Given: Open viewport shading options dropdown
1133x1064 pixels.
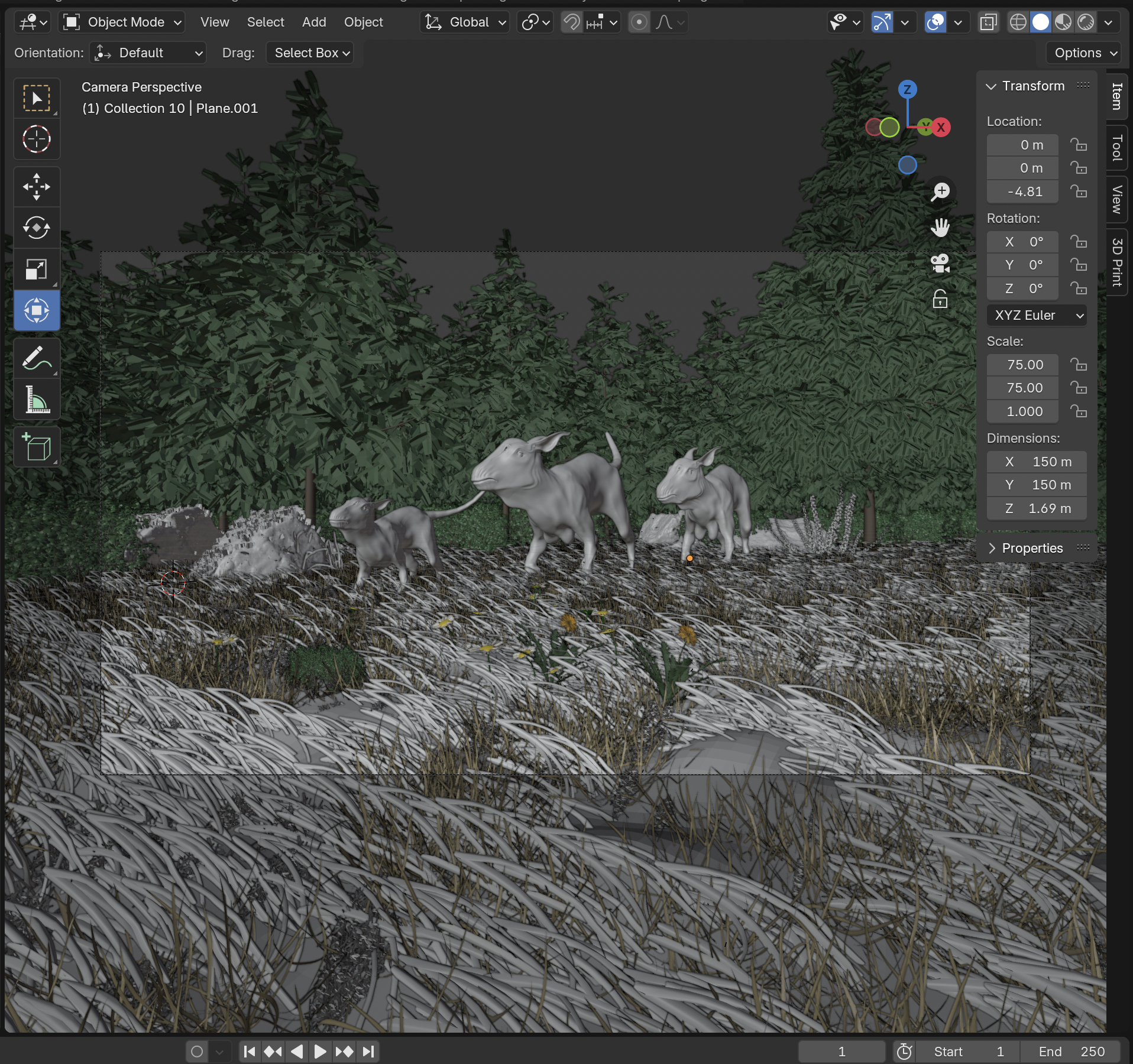Looking at the screenshot, I should (1109, 22).
